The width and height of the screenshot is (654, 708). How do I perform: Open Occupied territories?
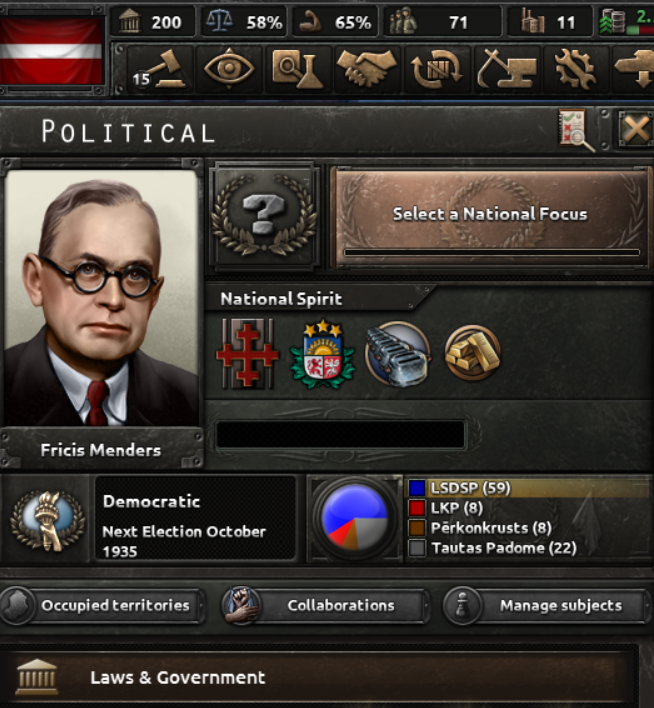(102, 606)
